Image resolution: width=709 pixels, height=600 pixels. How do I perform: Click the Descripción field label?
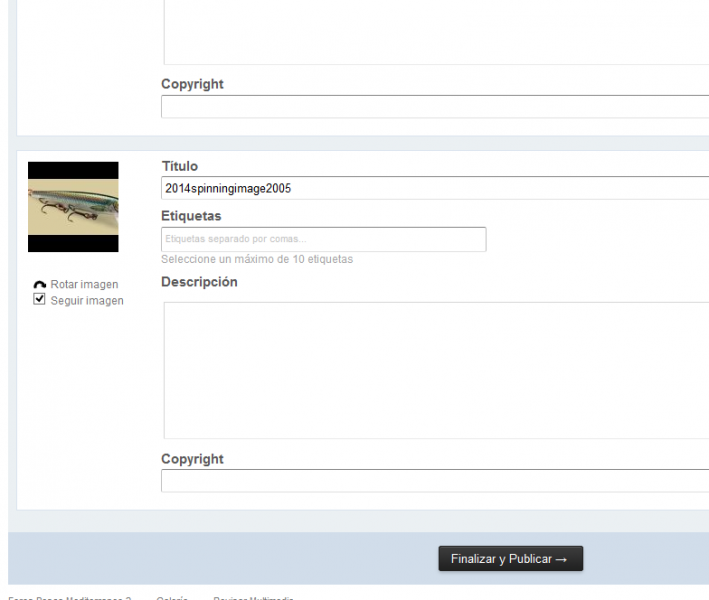[x=199, y=282]
